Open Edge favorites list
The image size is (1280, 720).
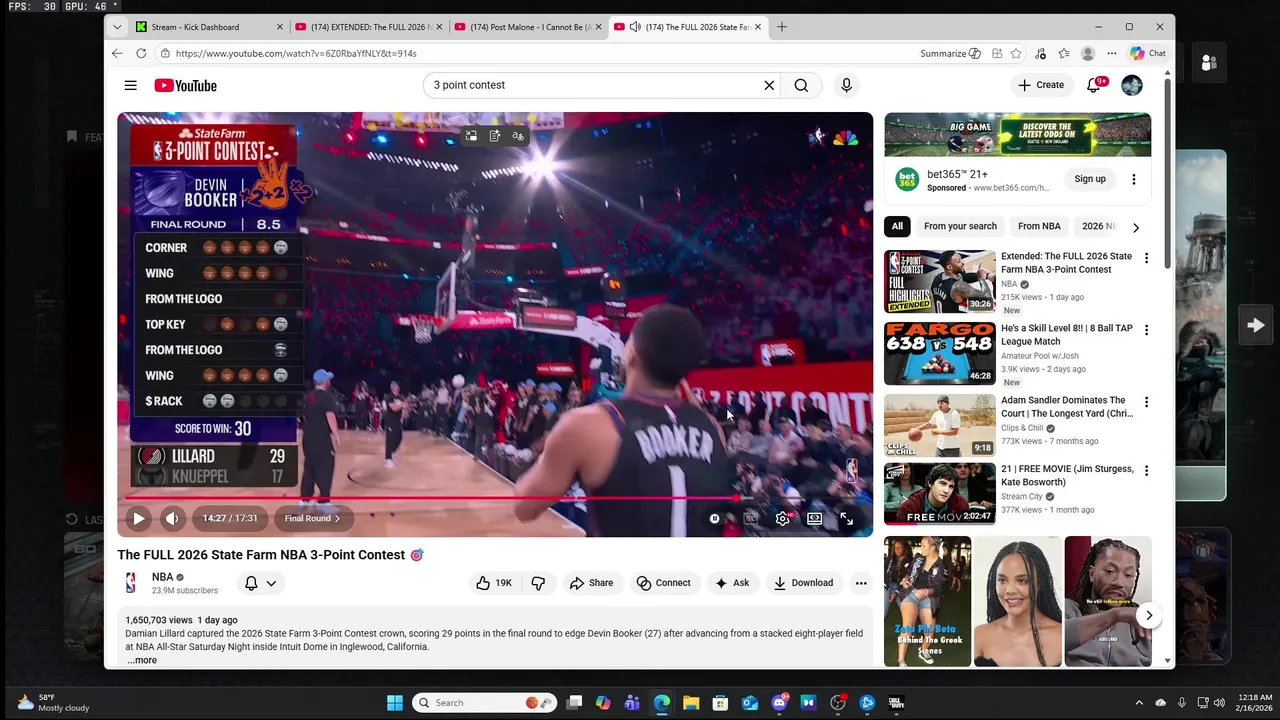coord(1064,53)
